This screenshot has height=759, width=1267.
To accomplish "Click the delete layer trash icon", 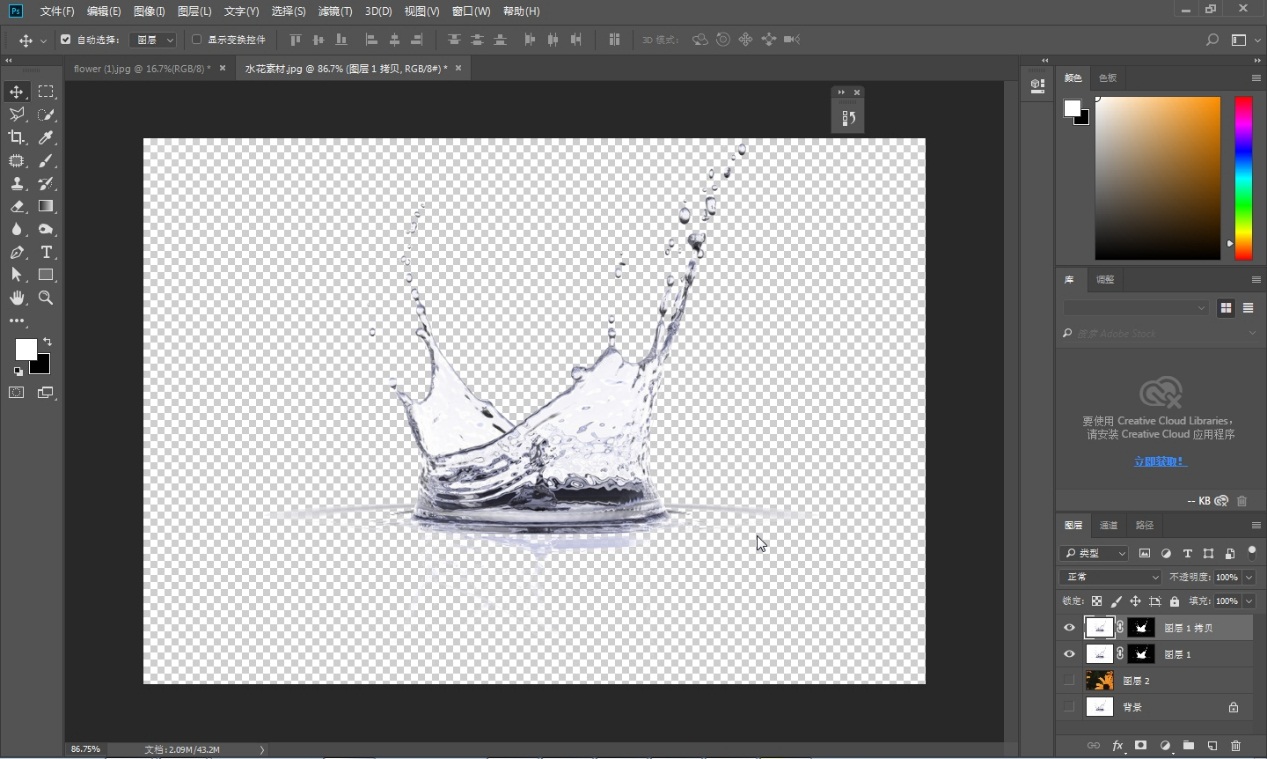I will 1236,746.
